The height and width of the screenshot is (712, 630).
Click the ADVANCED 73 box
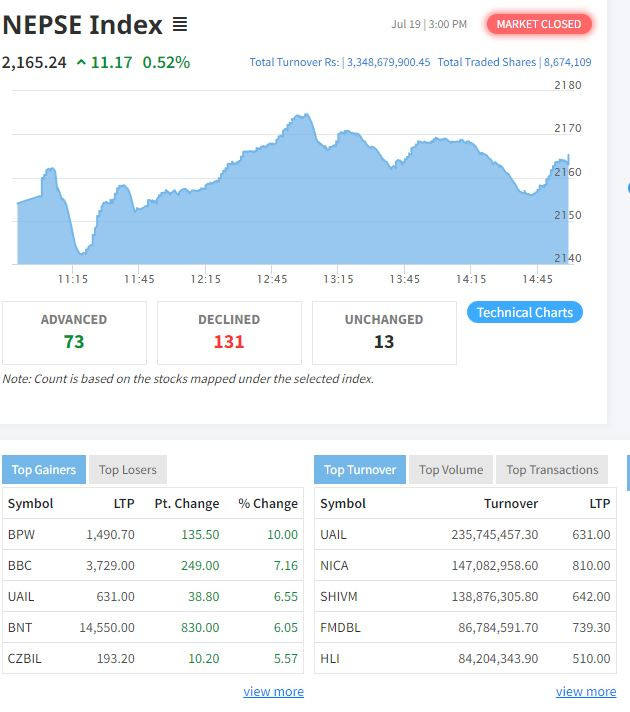pyautogui.click(x=74, y=333)
